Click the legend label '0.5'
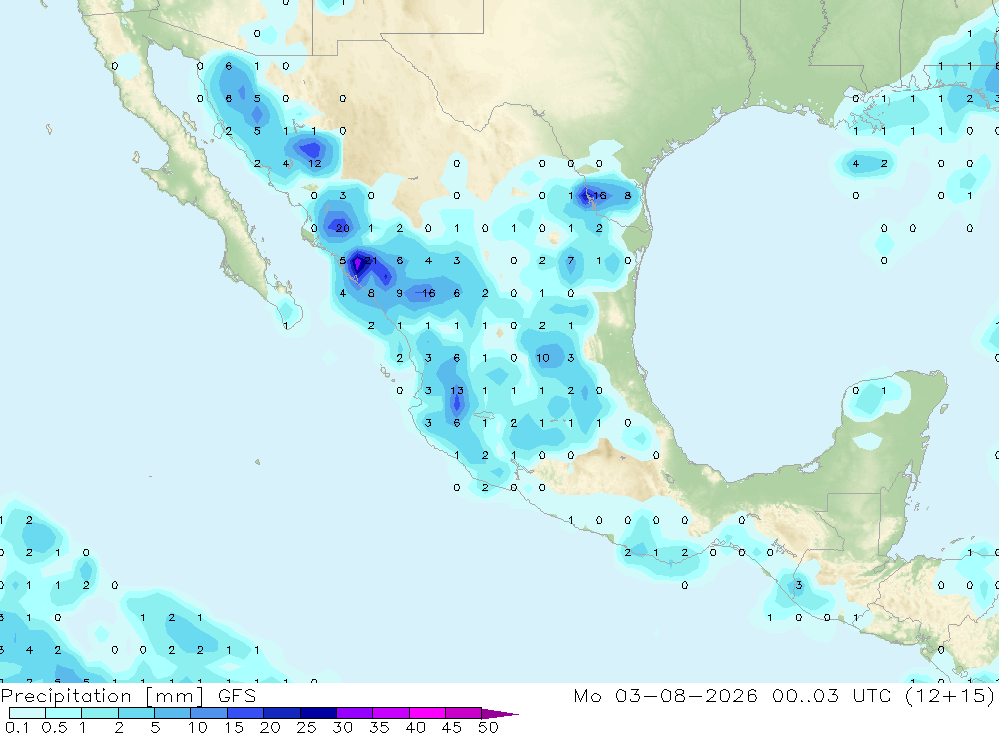Viewport: 1000px width, 733px height. click(x=54, y=727)
